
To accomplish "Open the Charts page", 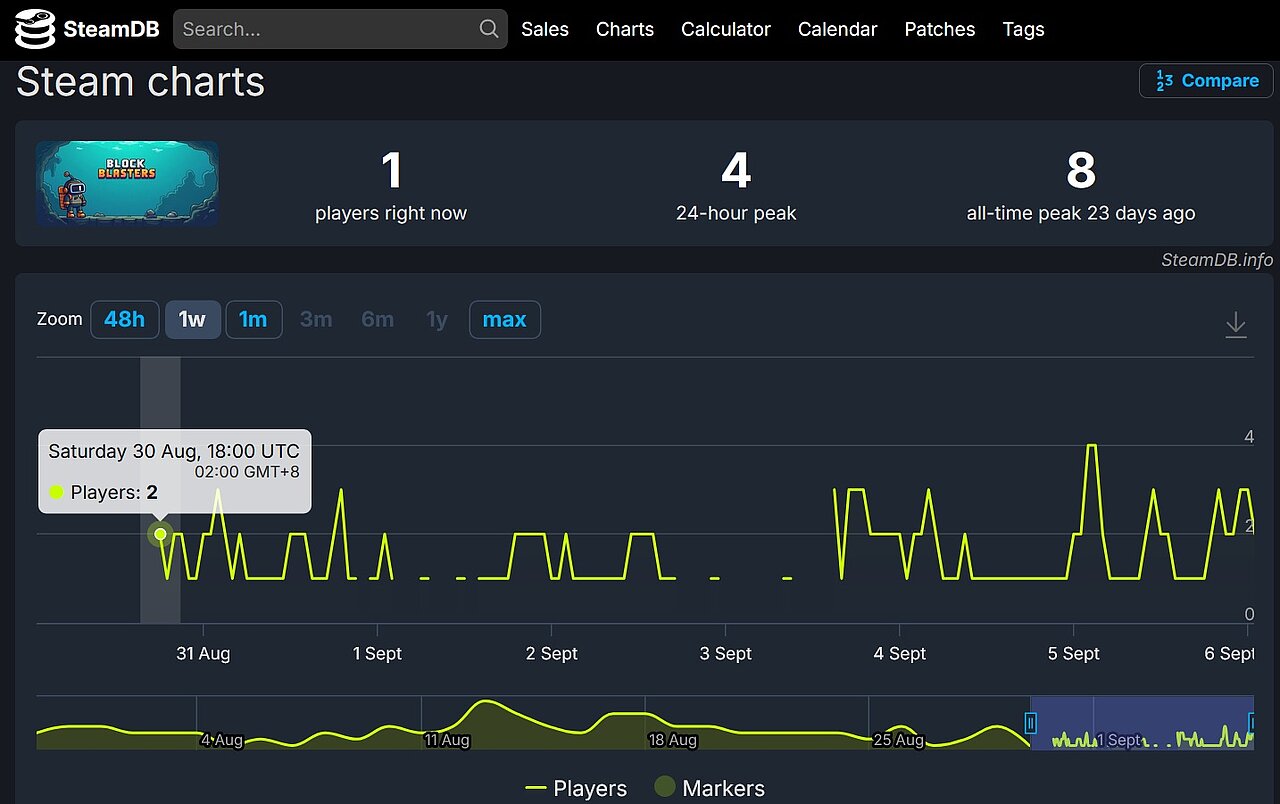I will pyautogui.click(x=625, y=29).
